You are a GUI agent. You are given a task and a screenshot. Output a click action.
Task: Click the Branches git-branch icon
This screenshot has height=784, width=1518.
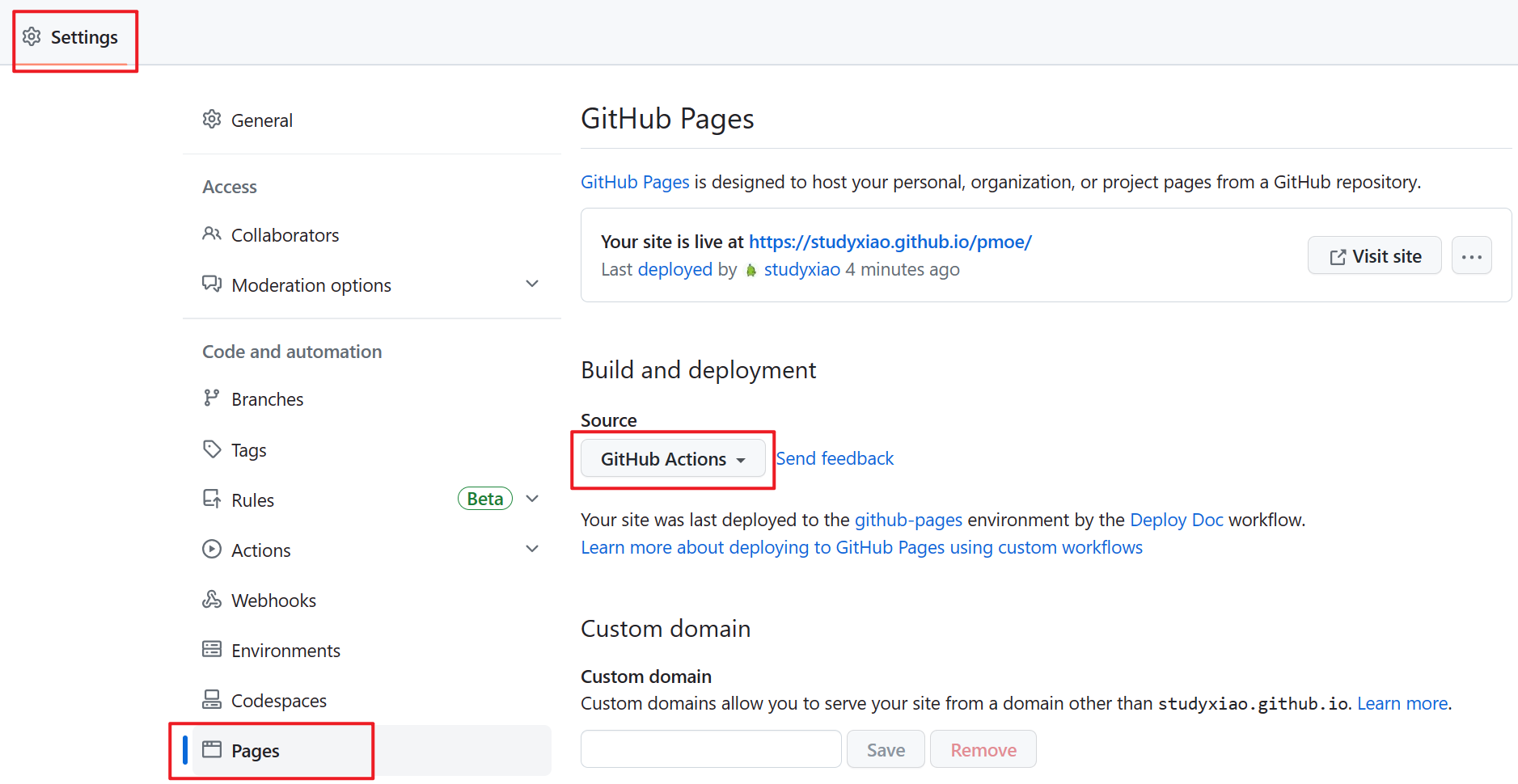pos(212,398)
